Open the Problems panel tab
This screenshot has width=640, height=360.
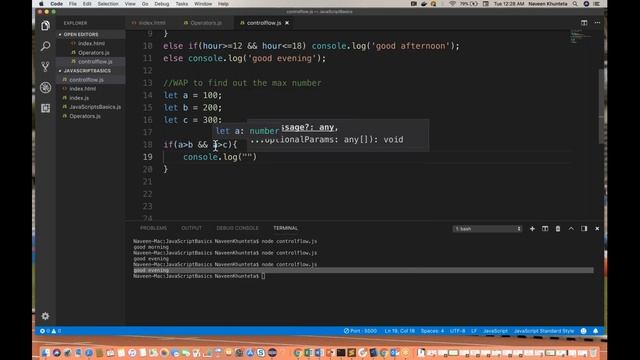[153, 228]
